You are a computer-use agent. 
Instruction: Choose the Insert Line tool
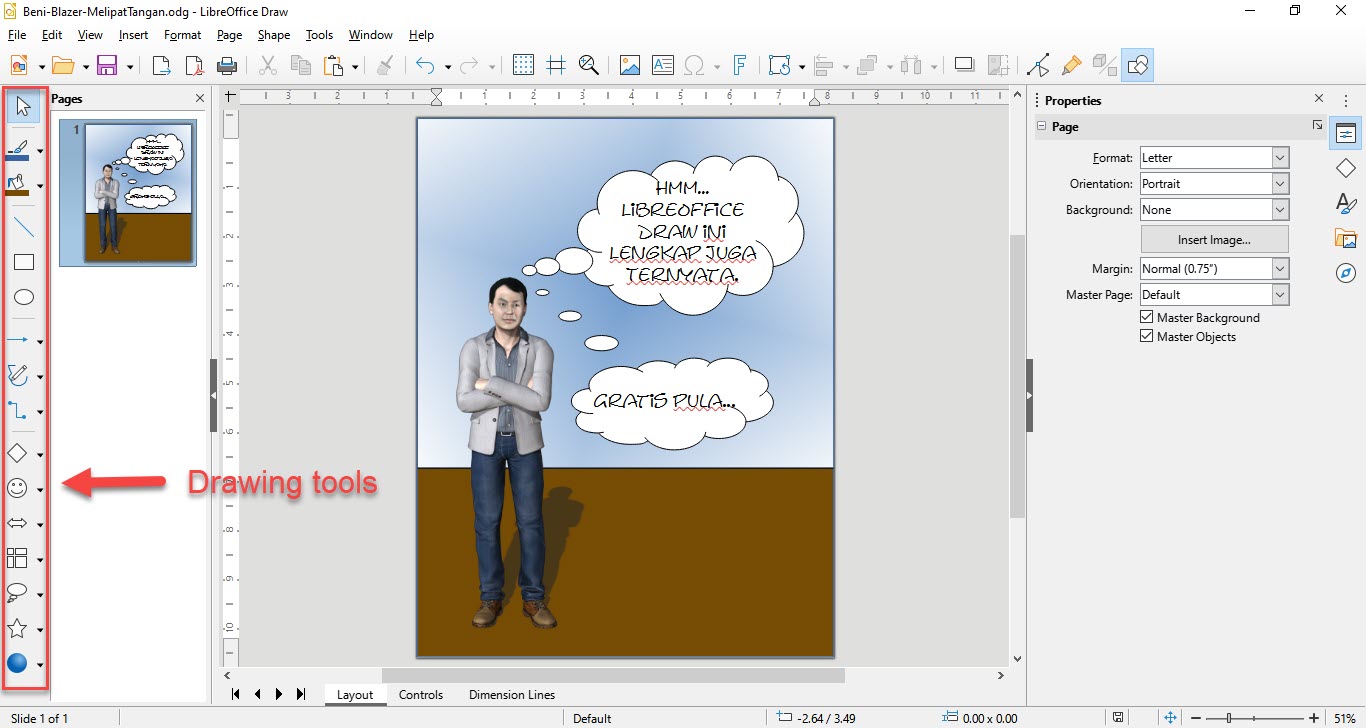point(24,227)
